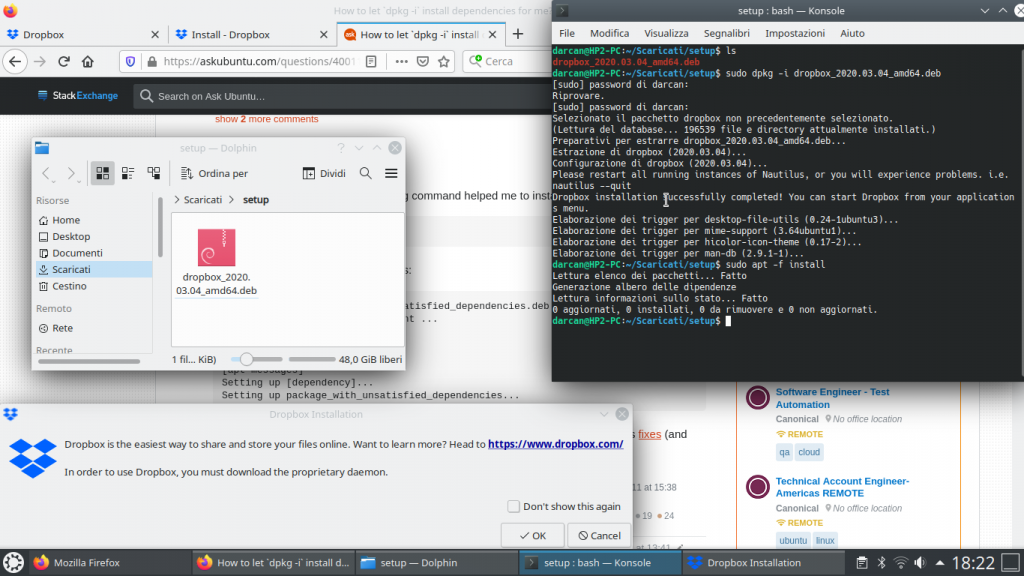Screen dimensions: 1024x576
Task: Switch to Konsole taskbar entry
Action: pos(600,562)
